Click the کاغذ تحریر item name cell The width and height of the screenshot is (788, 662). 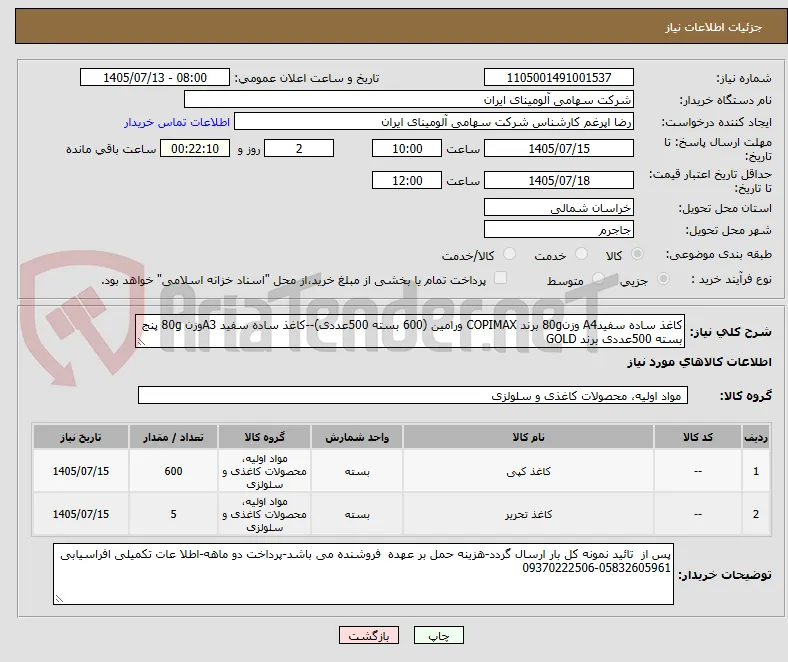click(528, 514)
